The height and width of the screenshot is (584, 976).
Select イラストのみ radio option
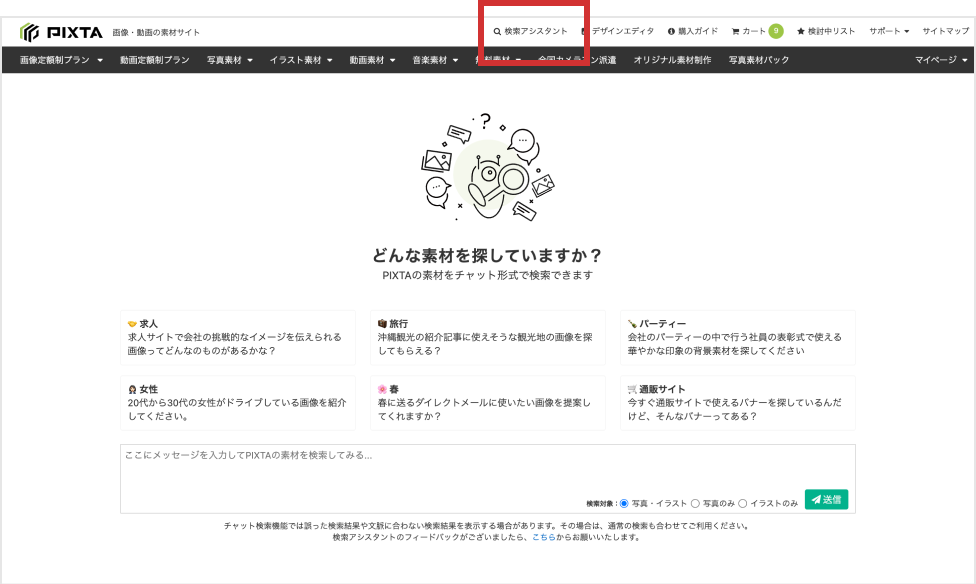coord(743,503)
